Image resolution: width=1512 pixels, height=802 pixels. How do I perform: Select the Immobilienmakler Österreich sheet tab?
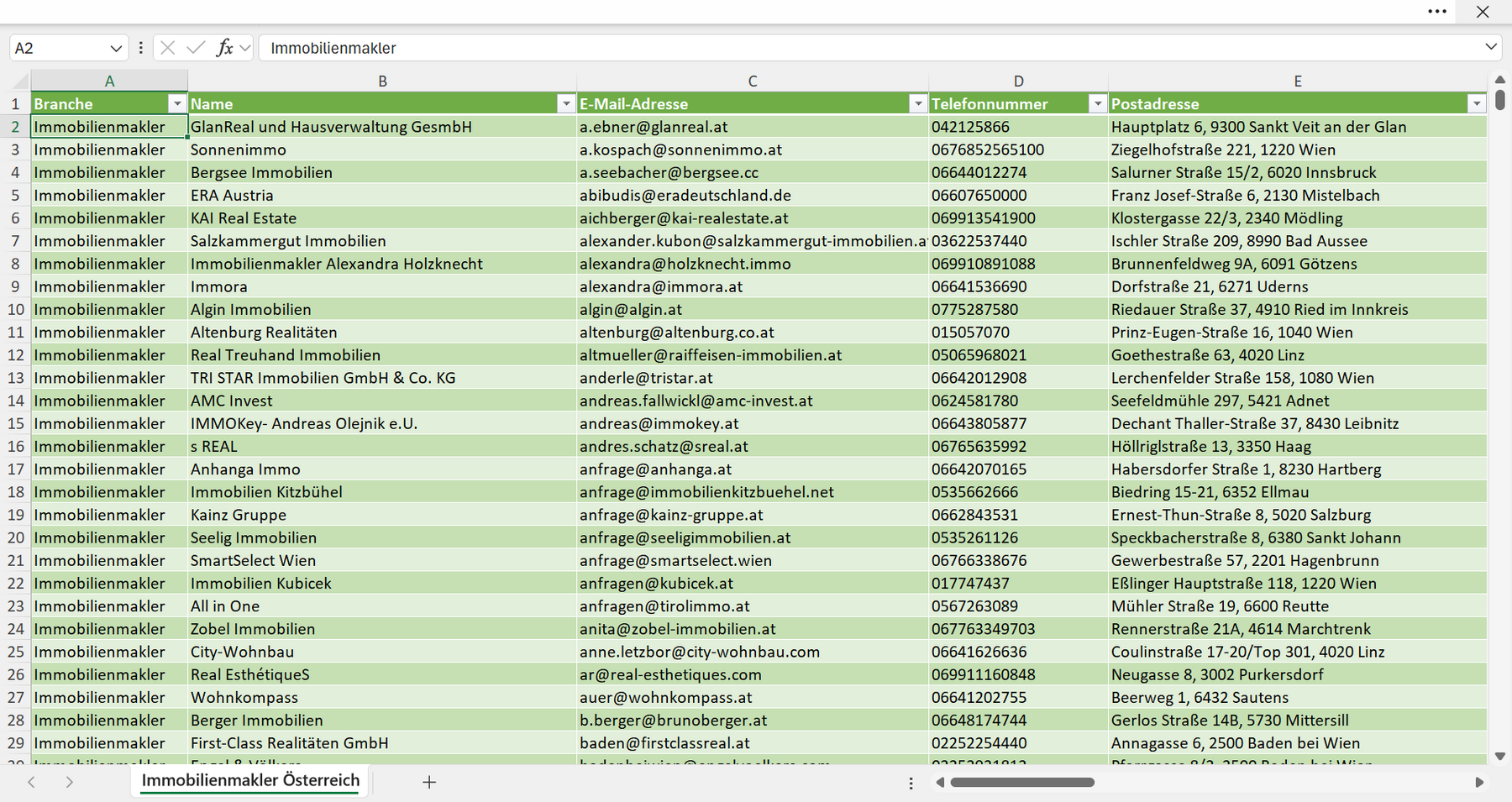coord(250,781)
